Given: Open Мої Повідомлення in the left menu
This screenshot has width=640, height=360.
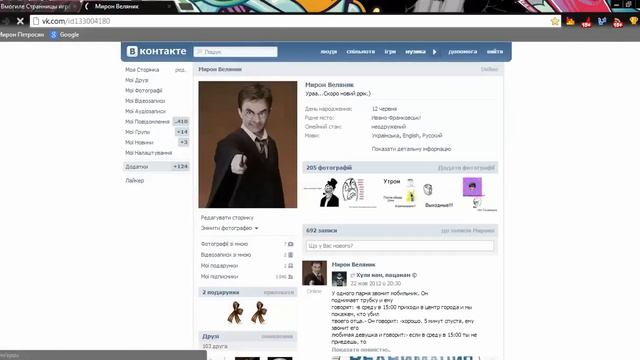Looking at the screenshot, I should click(147, 122).
